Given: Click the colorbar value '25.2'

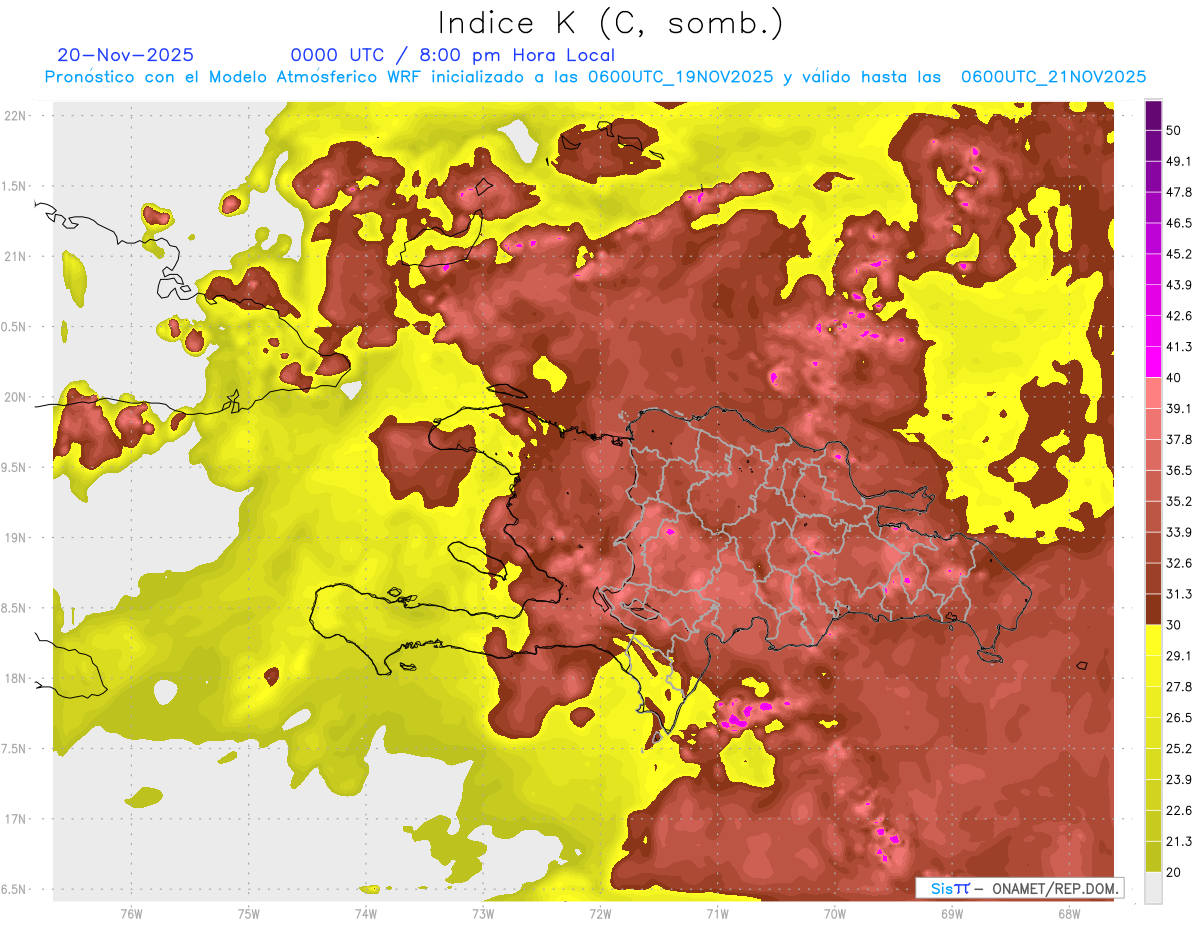Looking at the screenshot, I should click(1178, 749).
